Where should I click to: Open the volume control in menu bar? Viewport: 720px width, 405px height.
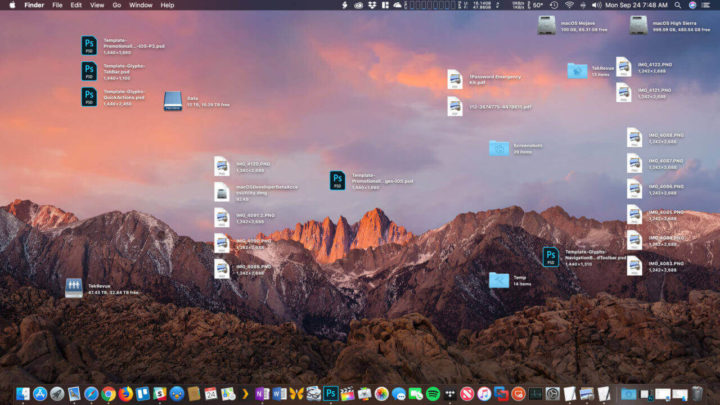coord(596,5)
